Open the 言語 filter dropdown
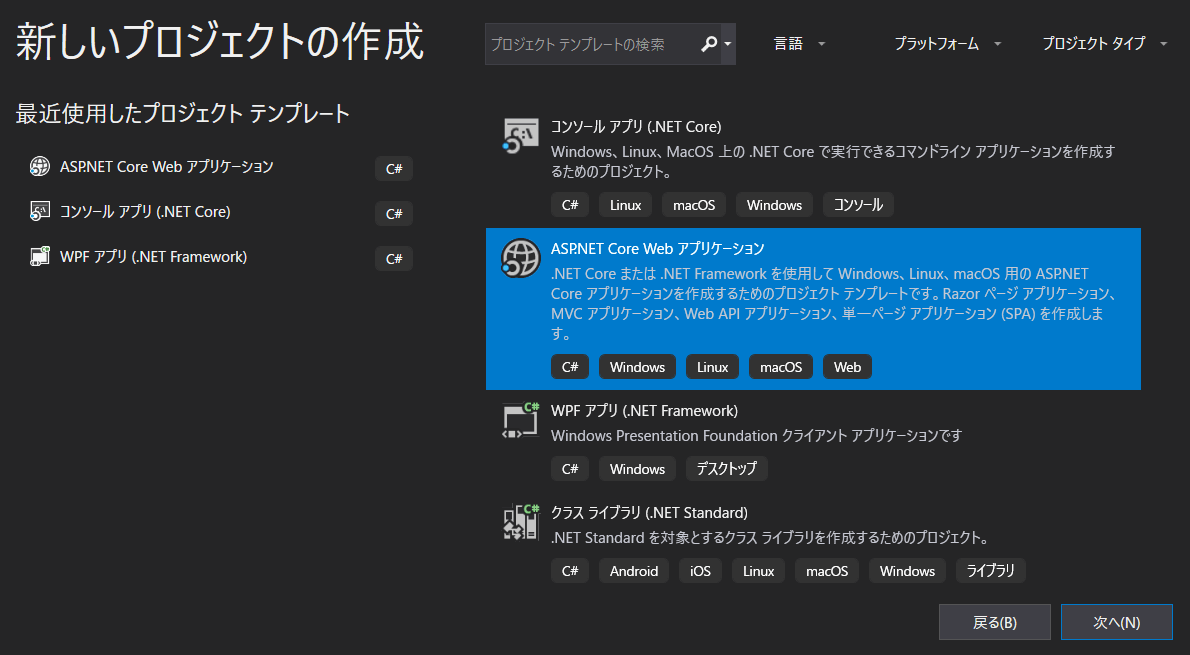This screenshot has height=655, width=1190. click(798, 44)
